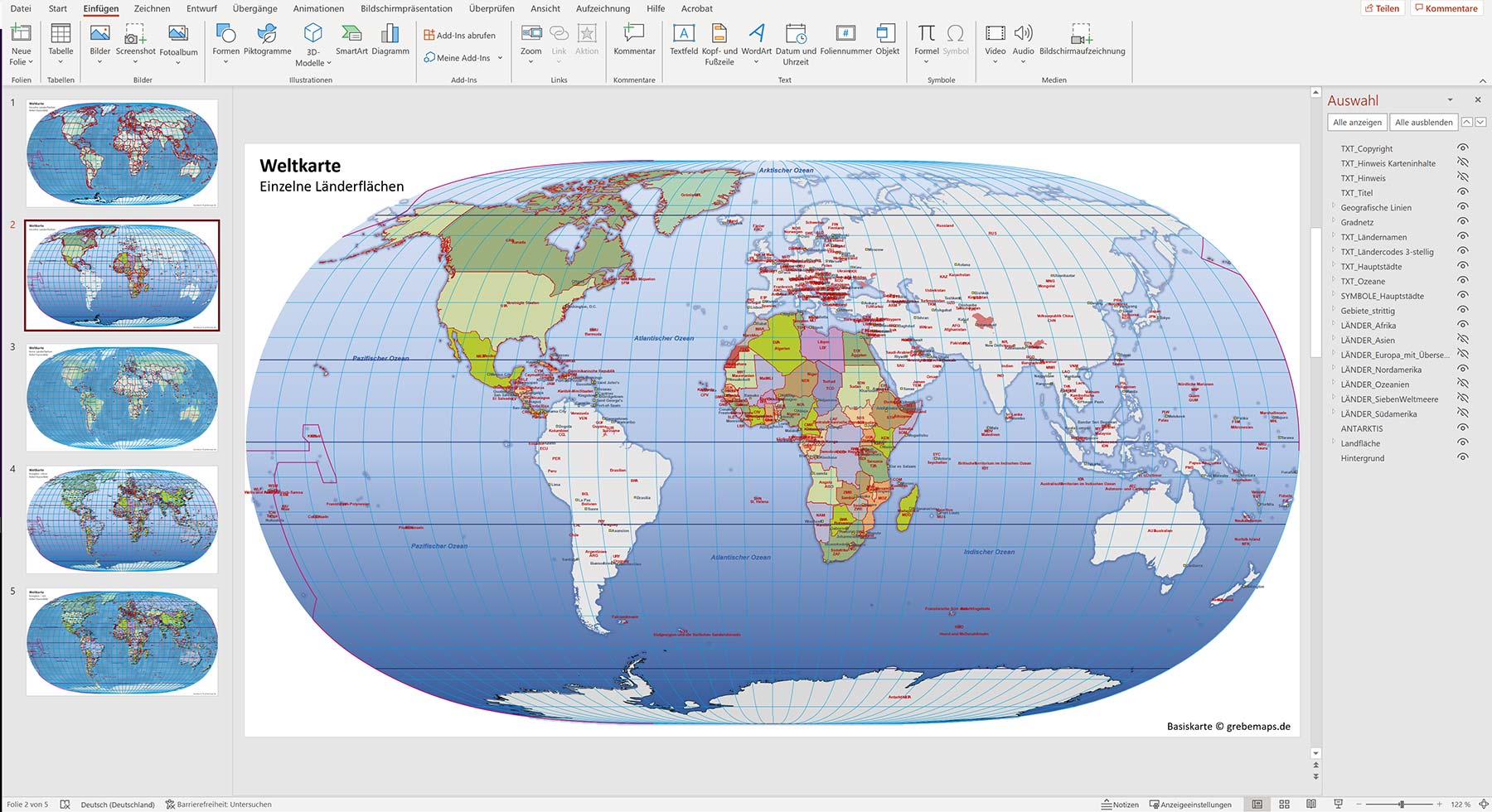Insert a Screenshot
This screenshot has height=812, width=1492.
tap(135, 41)
